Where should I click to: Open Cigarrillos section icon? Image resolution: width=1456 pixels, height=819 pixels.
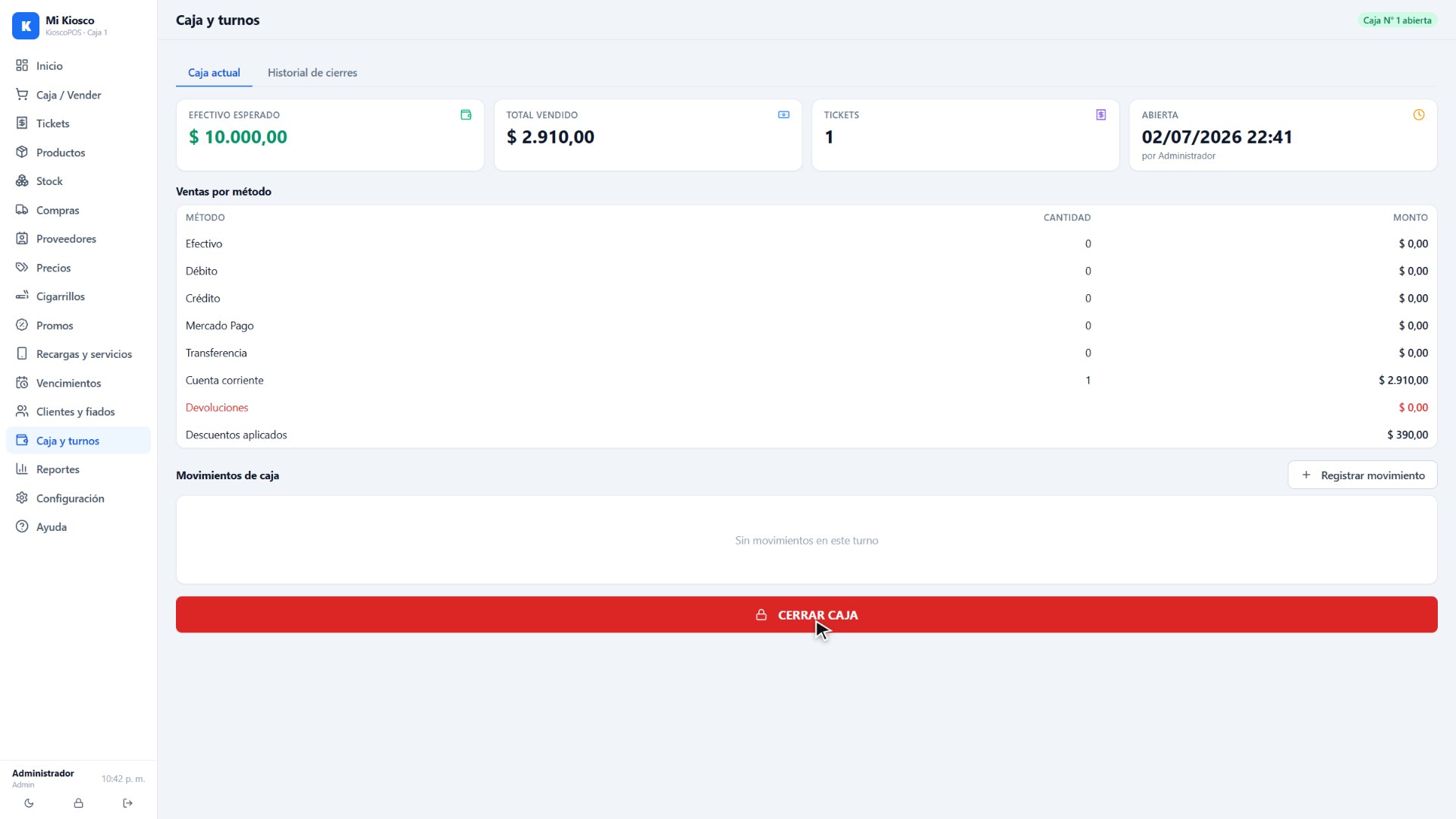coord(22,297)
